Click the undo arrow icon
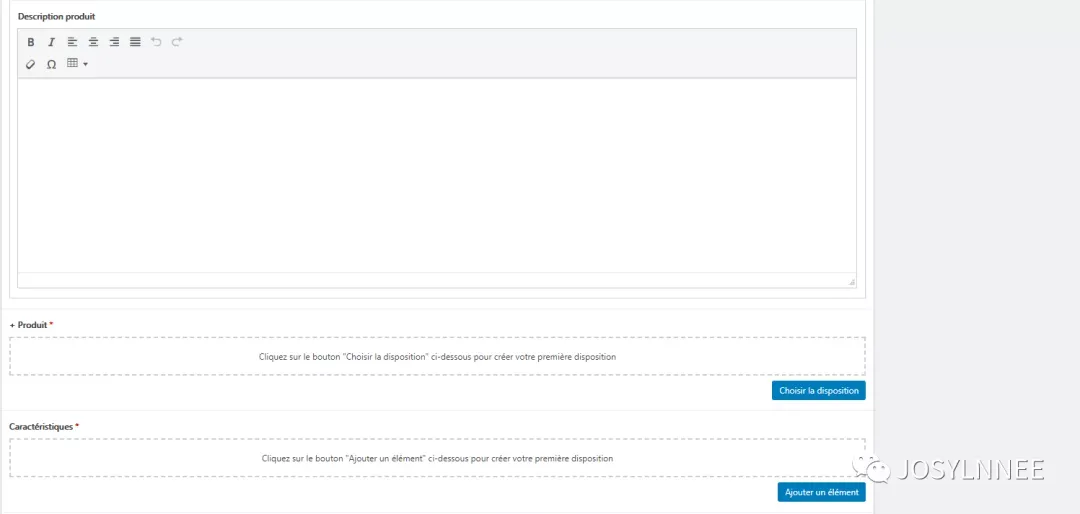 click(x=156, y=42)
